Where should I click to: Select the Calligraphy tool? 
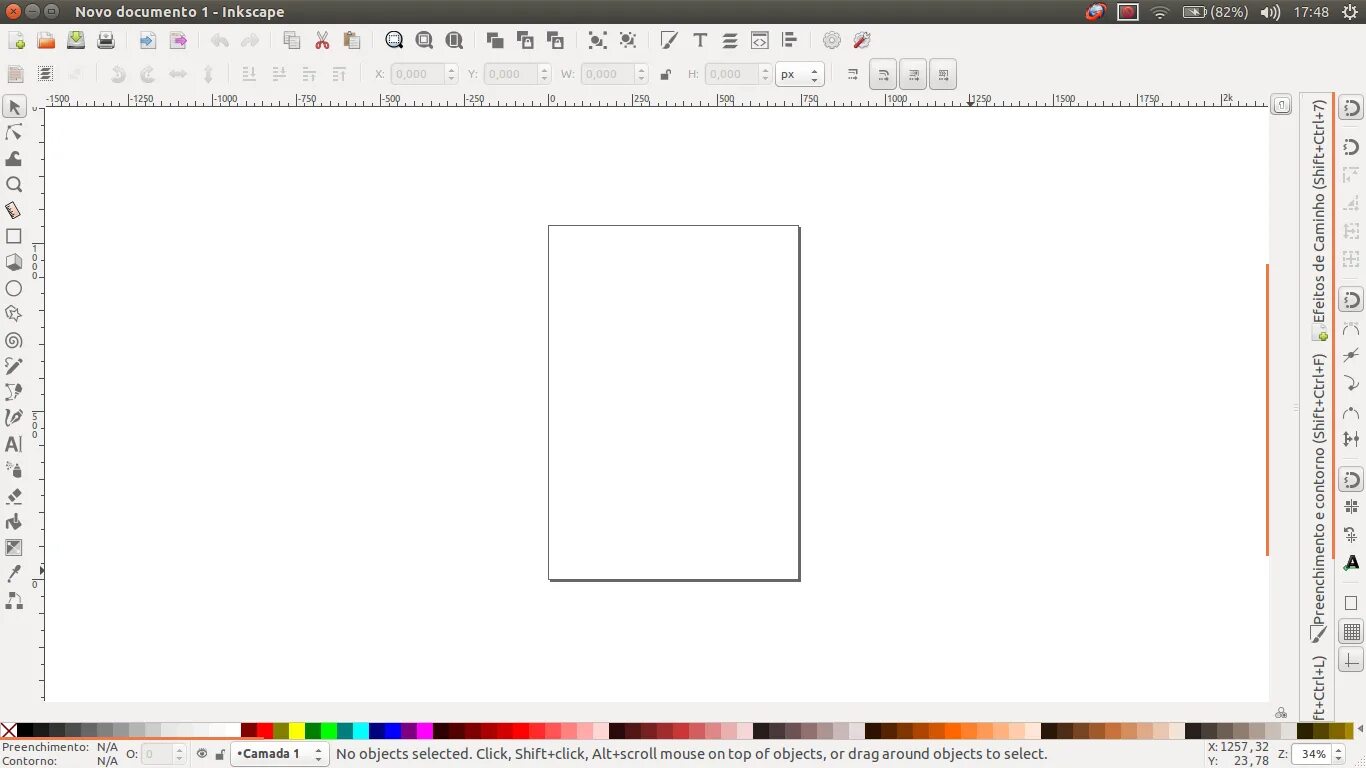point(14,419)
